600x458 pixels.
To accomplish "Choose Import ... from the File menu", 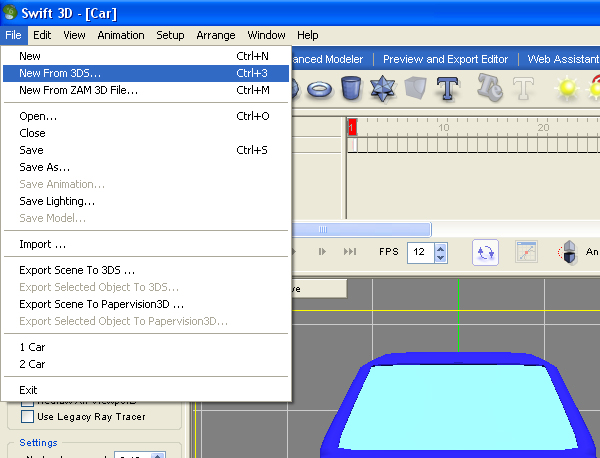I will (x=146, y=244).
